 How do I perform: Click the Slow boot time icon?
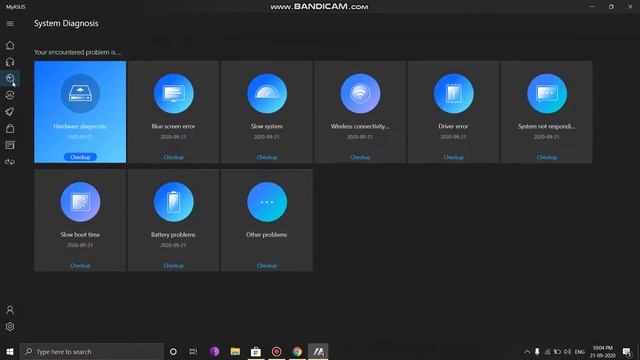pyautogui.click(x=80, y=202)
